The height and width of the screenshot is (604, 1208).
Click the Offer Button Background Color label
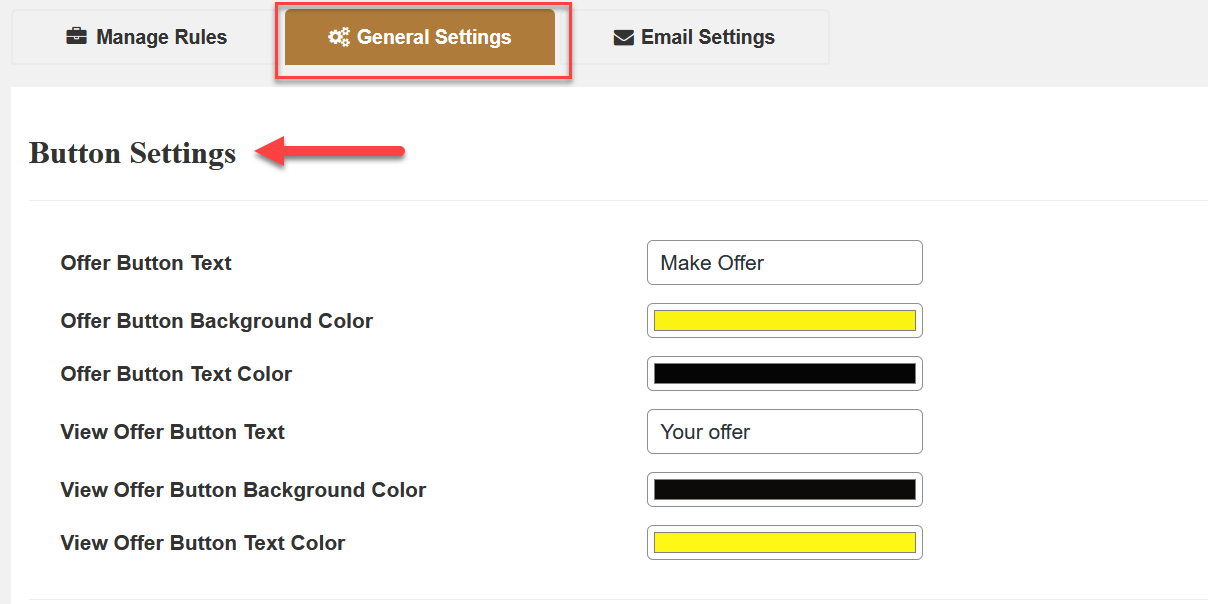click(x=216, y=321)
